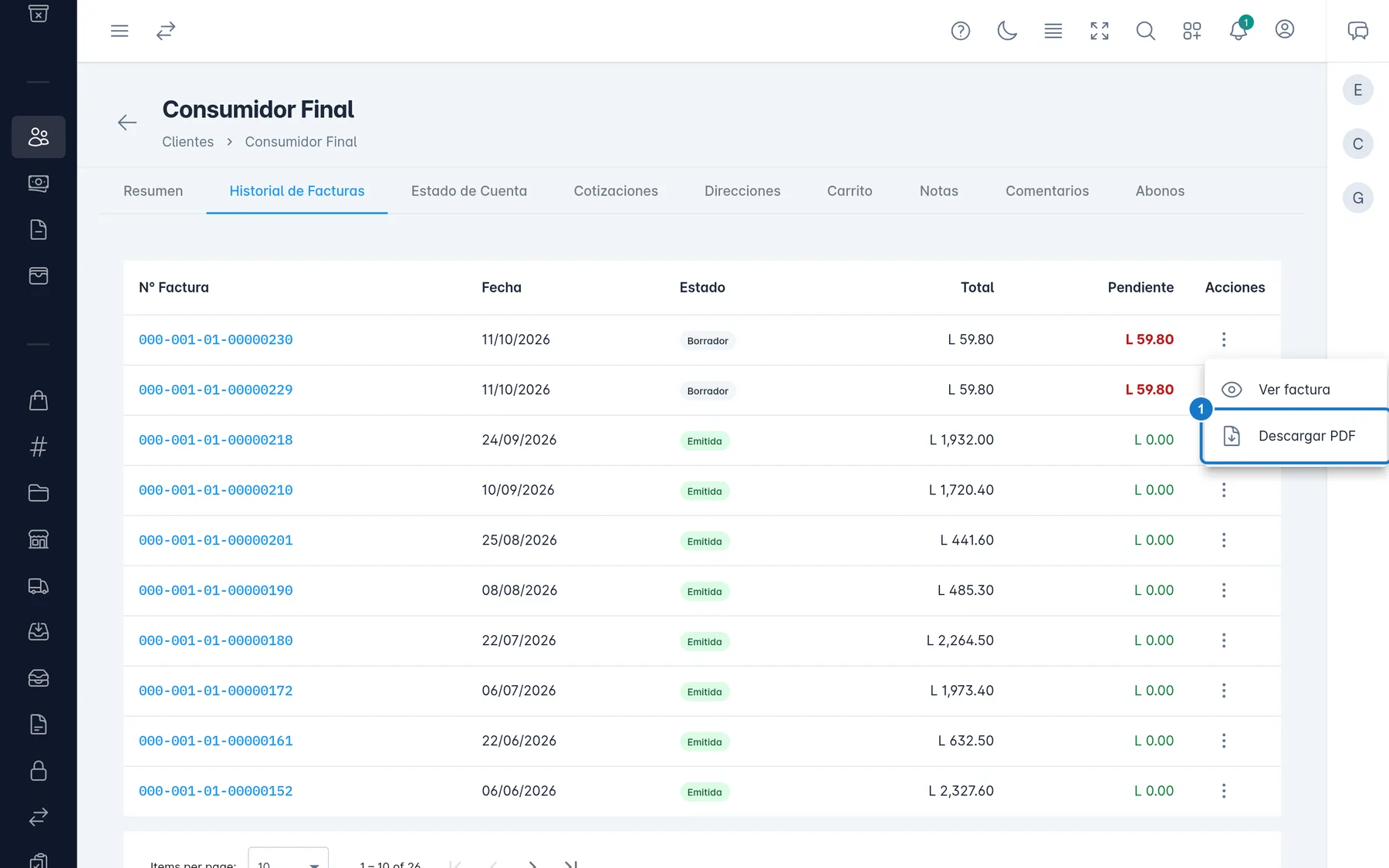Toggle dark mode with the moon icon

(1007, 31)
